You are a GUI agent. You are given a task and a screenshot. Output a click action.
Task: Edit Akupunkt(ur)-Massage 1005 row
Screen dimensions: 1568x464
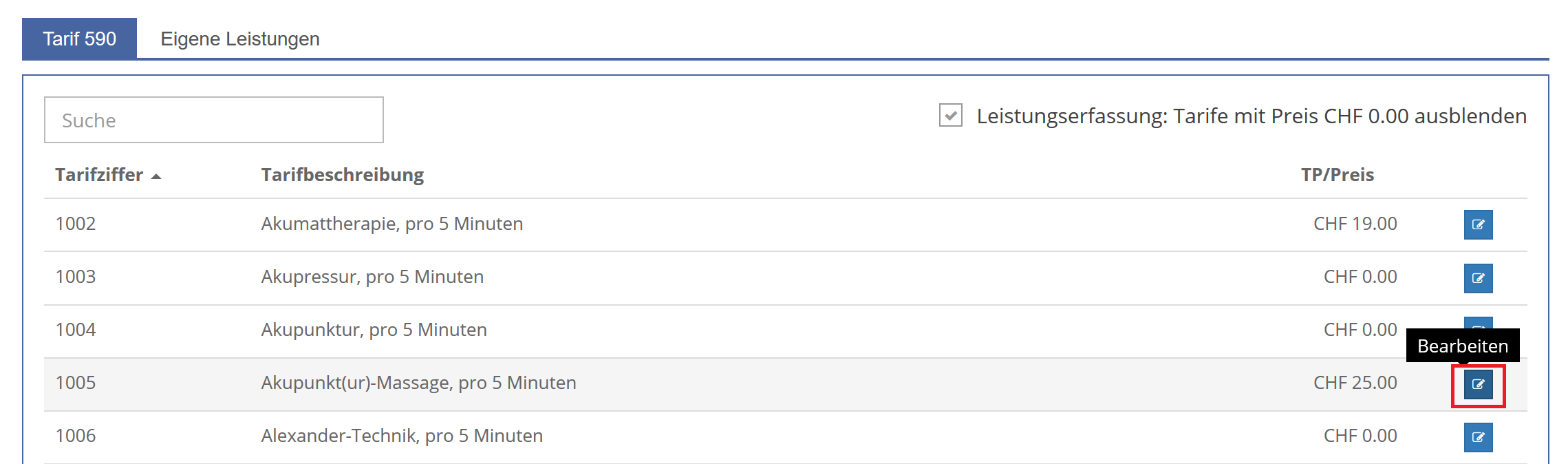click(x=1478, y=384)
